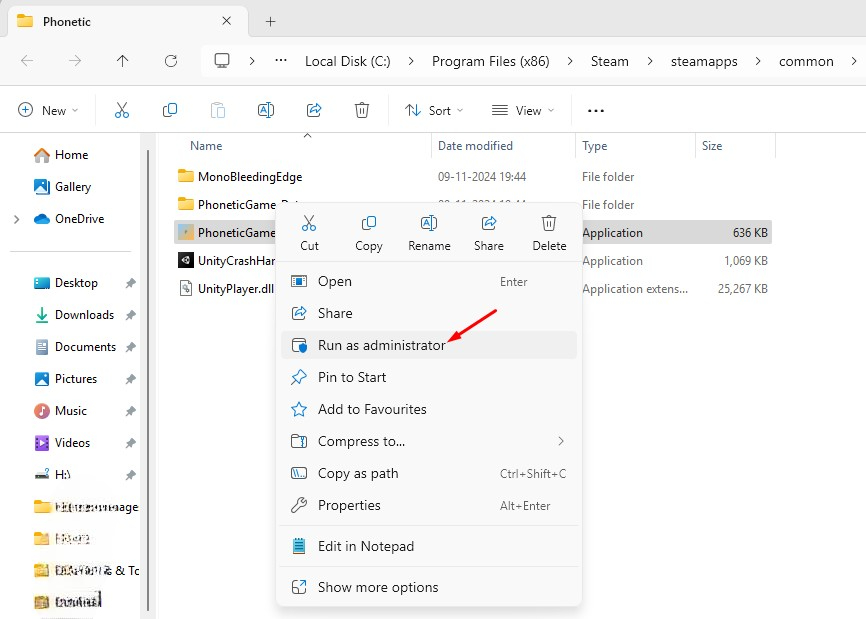
Task: Sort files by the Size column
Action: pyautogui.click(x=712, y=146)
